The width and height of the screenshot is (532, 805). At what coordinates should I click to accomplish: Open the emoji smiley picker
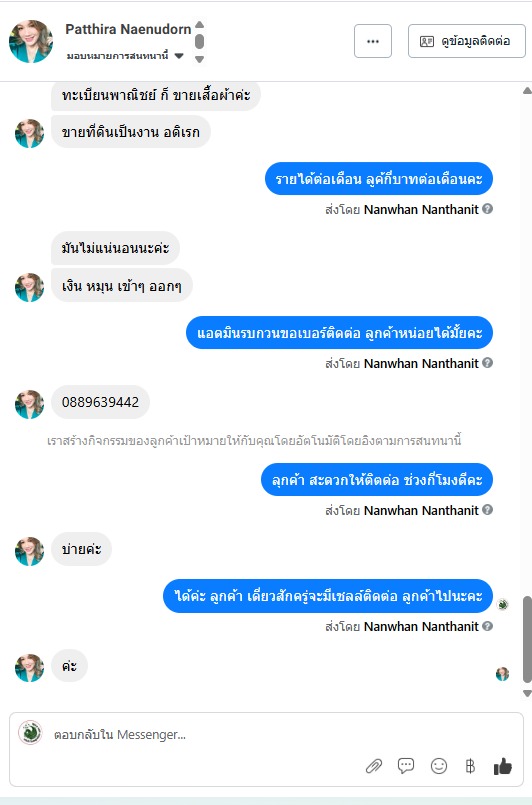(x=439, y=766)
